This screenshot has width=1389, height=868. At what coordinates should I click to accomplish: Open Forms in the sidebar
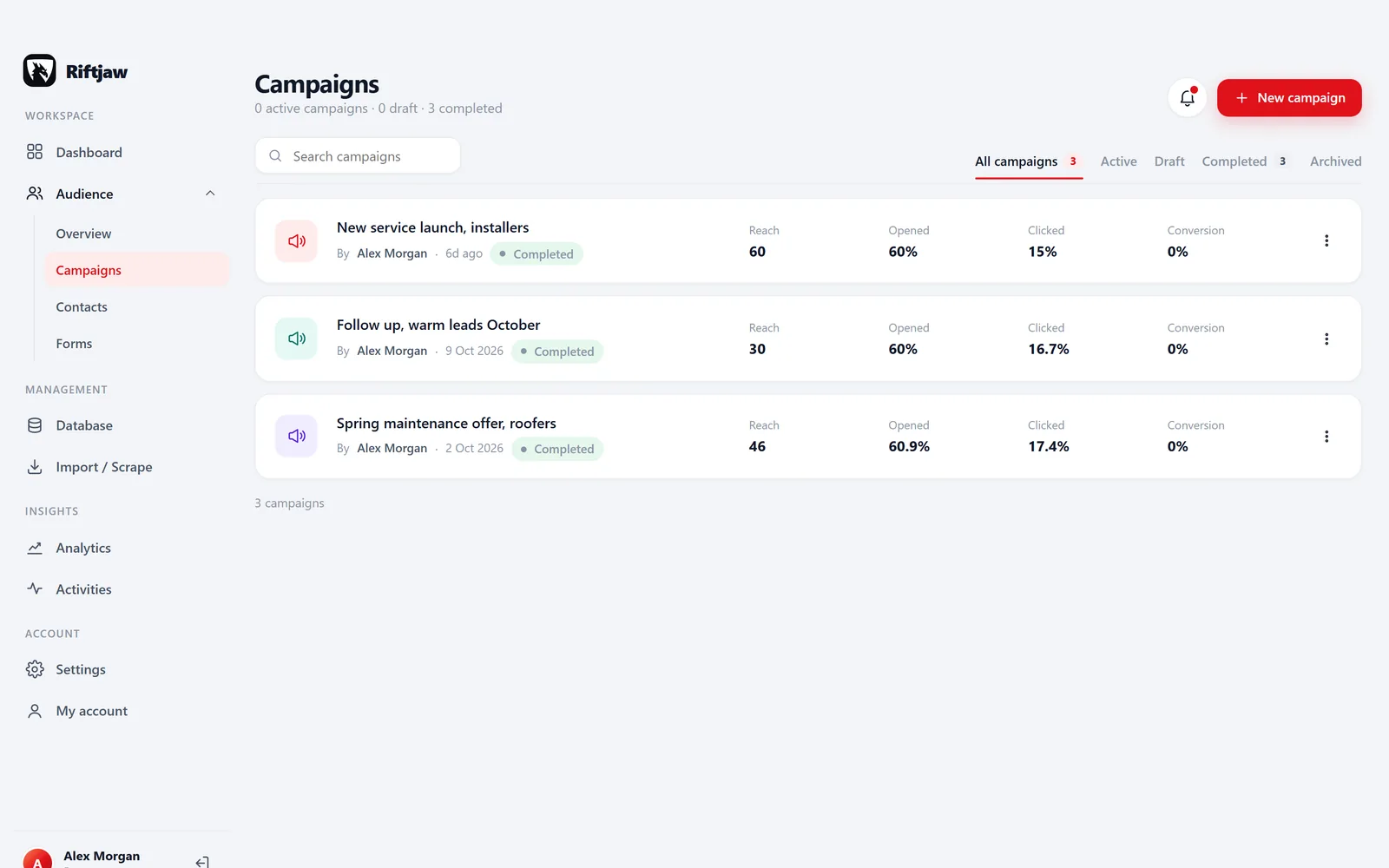point(74,344)
